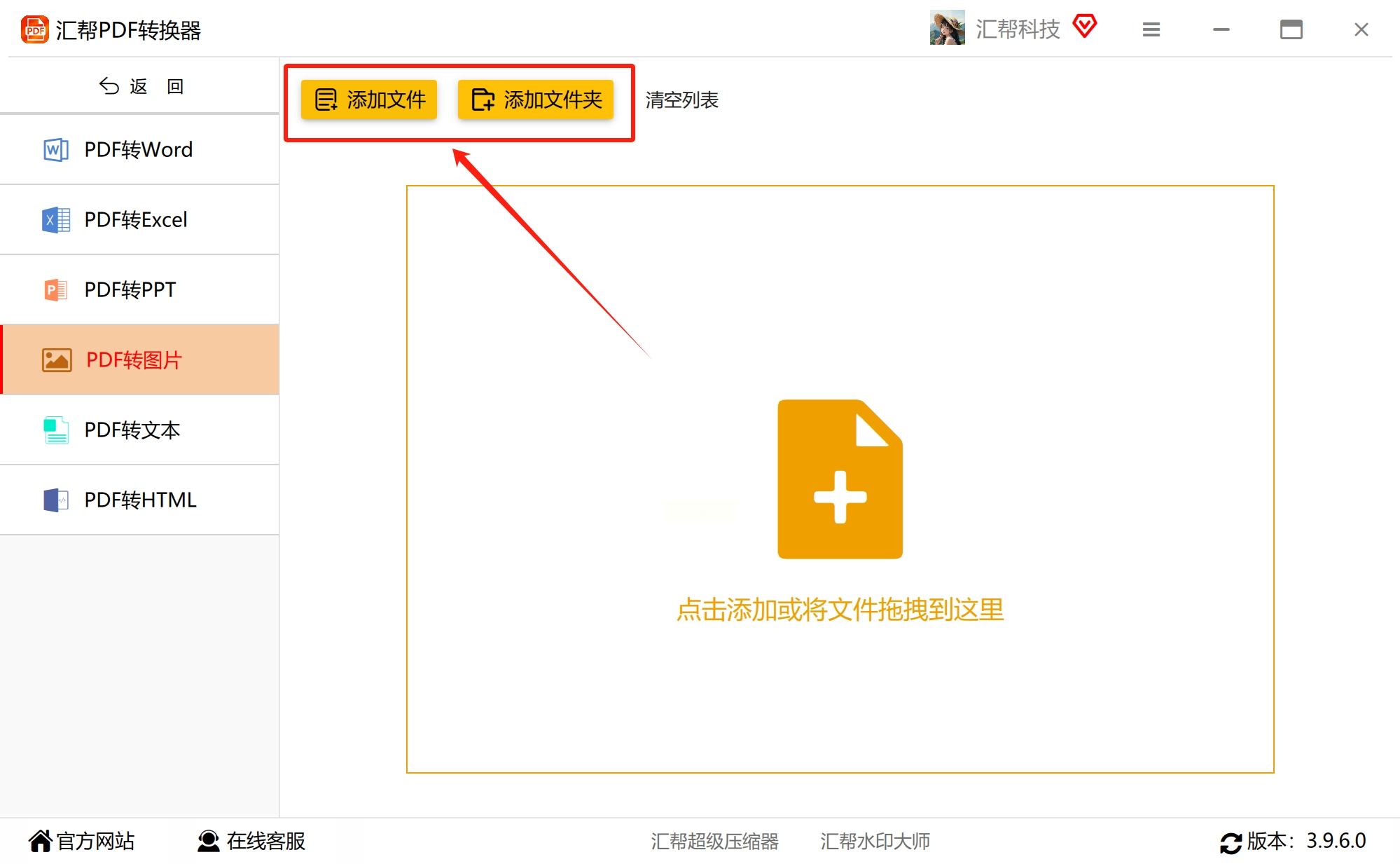The image size is (1400, 864).
Task: Click 清空列表 to clear list
Action: pyautogui.click(x=681, y=100)
